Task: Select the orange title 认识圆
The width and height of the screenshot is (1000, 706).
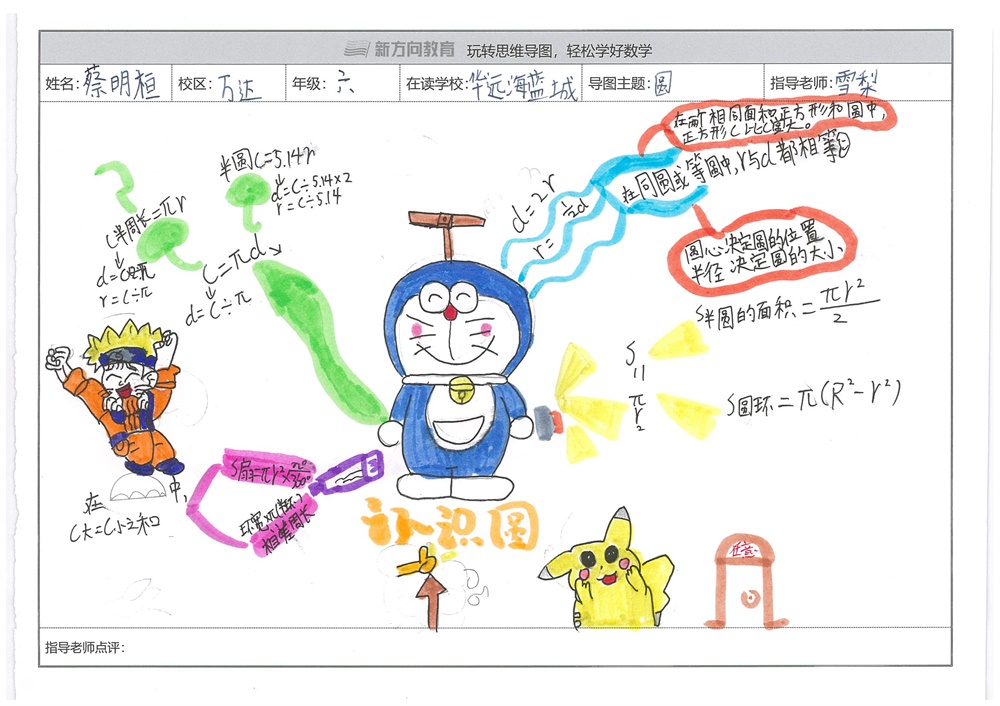Action: (451, 525)
